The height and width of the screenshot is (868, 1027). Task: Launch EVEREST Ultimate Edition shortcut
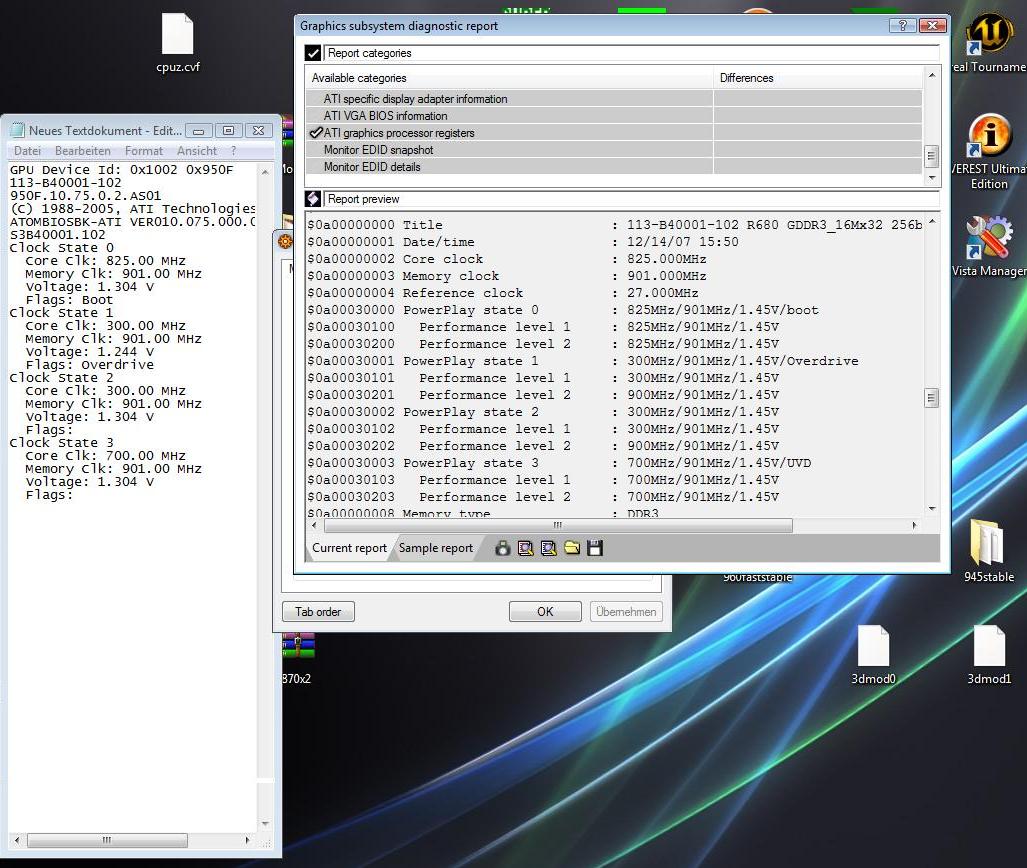pos(990,152)
